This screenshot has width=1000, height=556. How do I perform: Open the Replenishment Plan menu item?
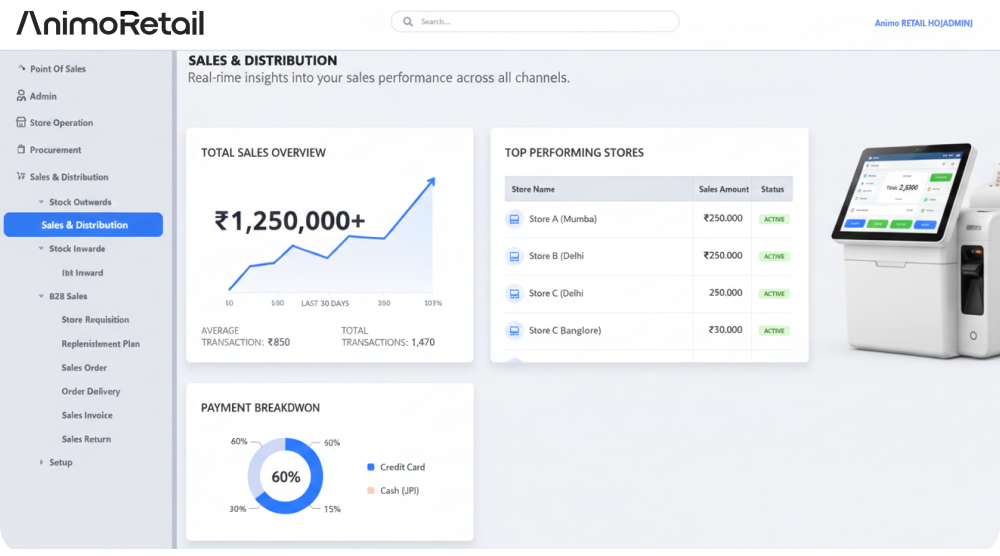coord(100,344)
